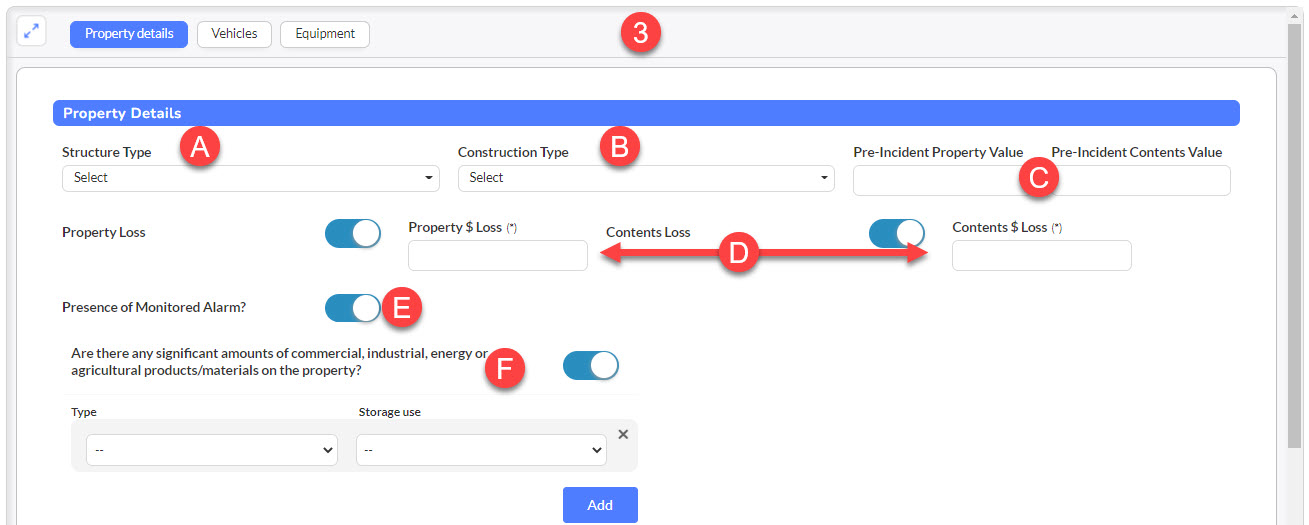Select the Property details tab
The image size is (1309, 525).
pyautogui.click(x=129, y=34)
